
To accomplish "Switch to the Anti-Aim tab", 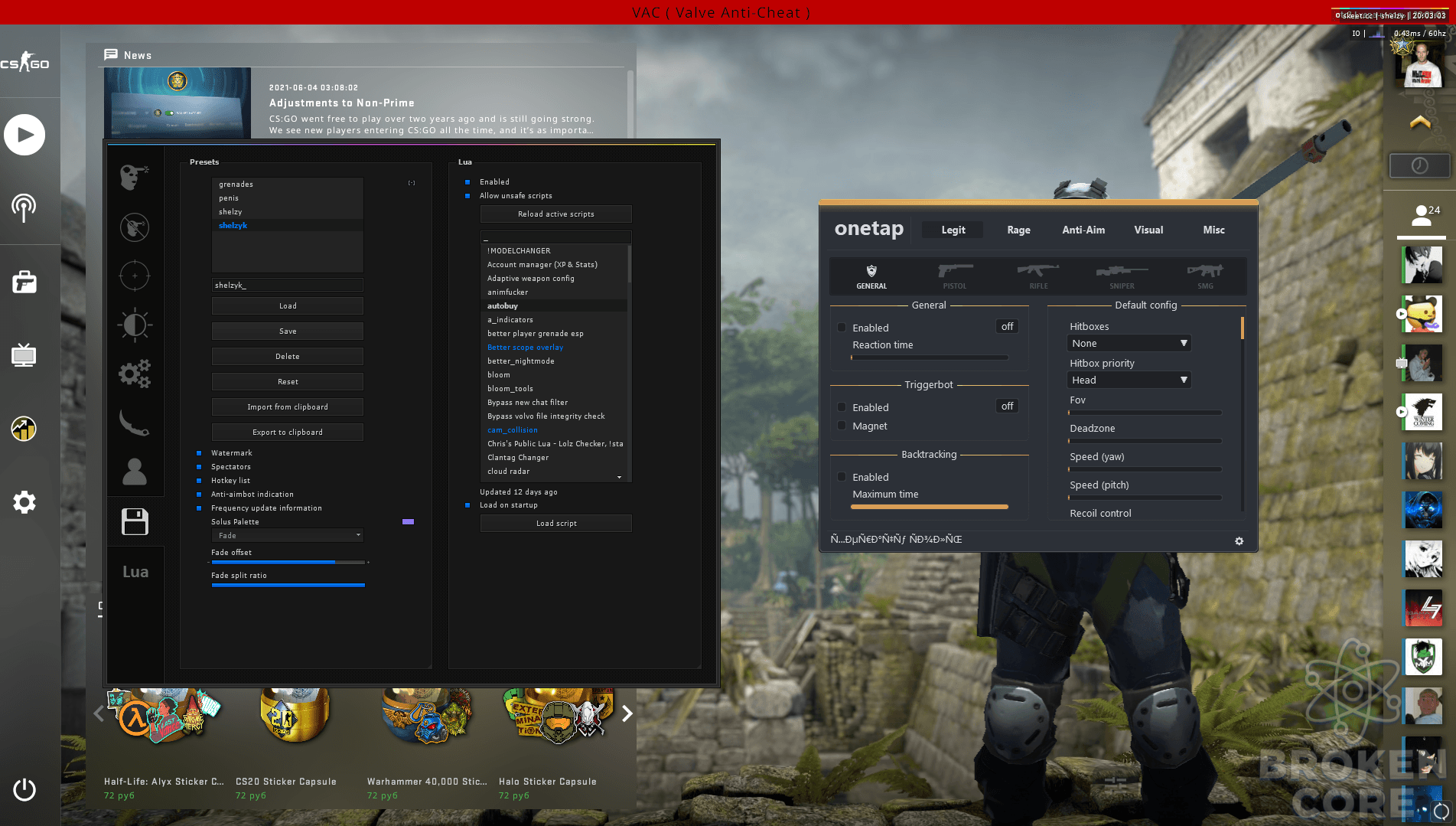I will point(1083,230).
